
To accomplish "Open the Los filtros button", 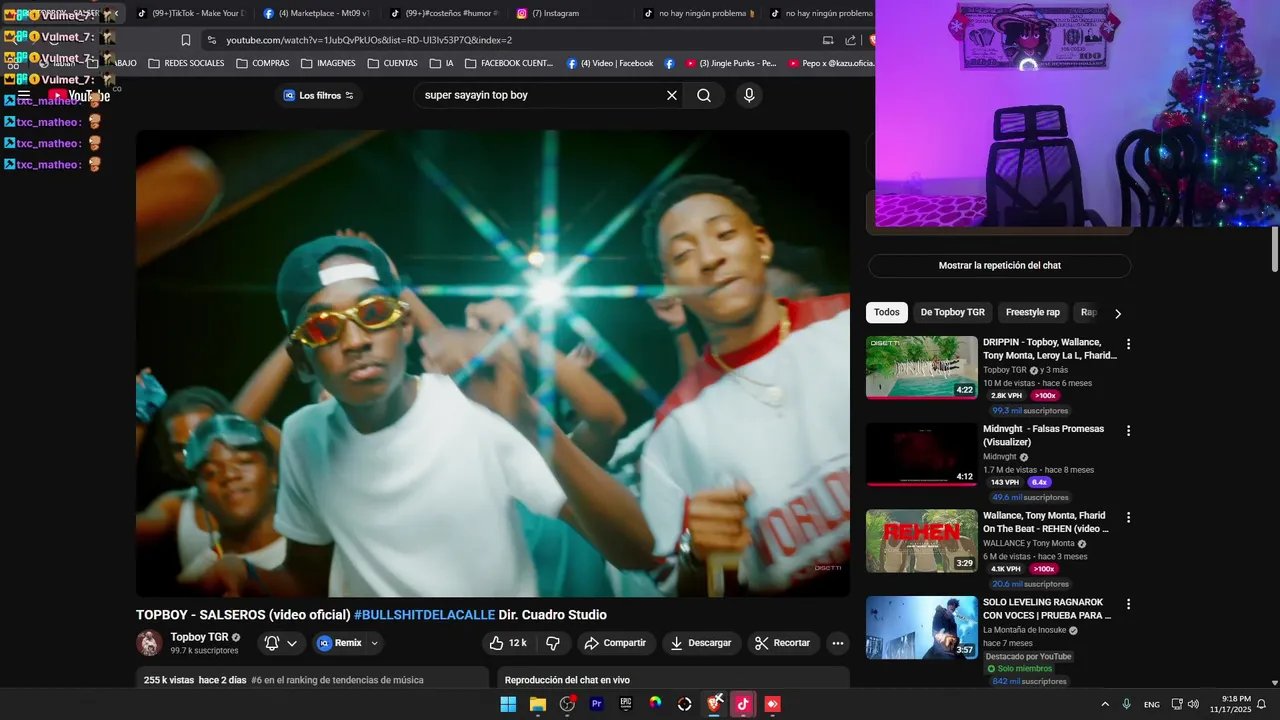I will tap(318, 95).
